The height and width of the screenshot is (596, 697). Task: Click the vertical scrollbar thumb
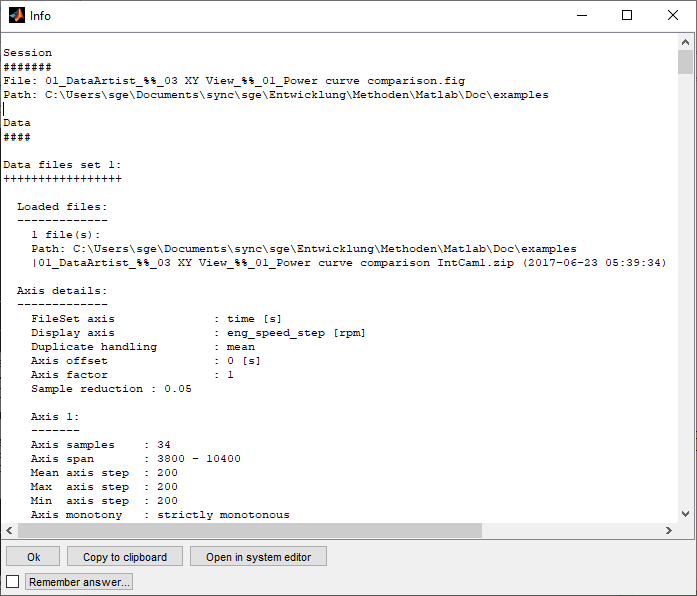click(x=685, y=62)
